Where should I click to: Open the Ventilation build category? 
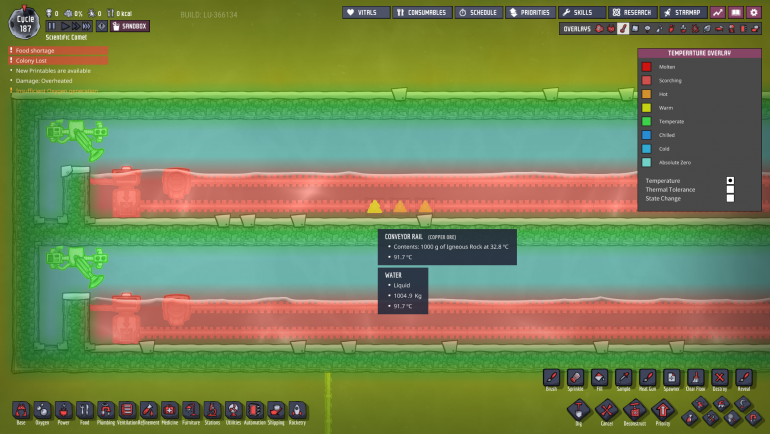(127, 410)
